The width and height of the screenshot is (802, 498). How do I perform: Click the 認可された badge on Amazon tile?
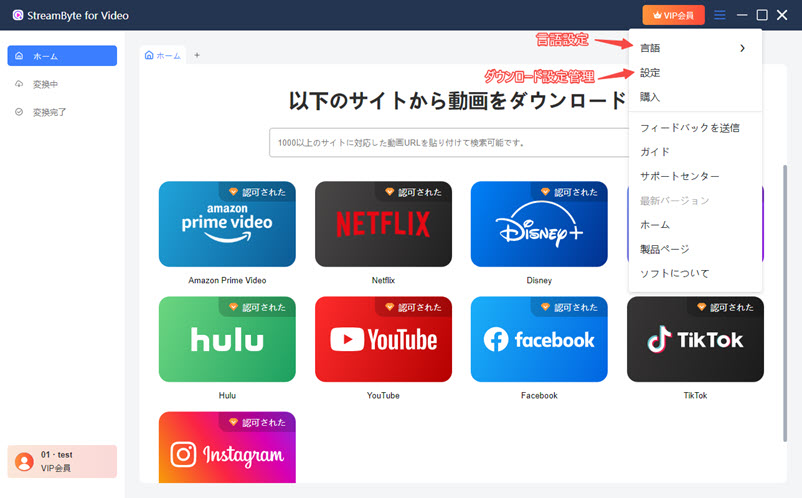click(257, 192)
